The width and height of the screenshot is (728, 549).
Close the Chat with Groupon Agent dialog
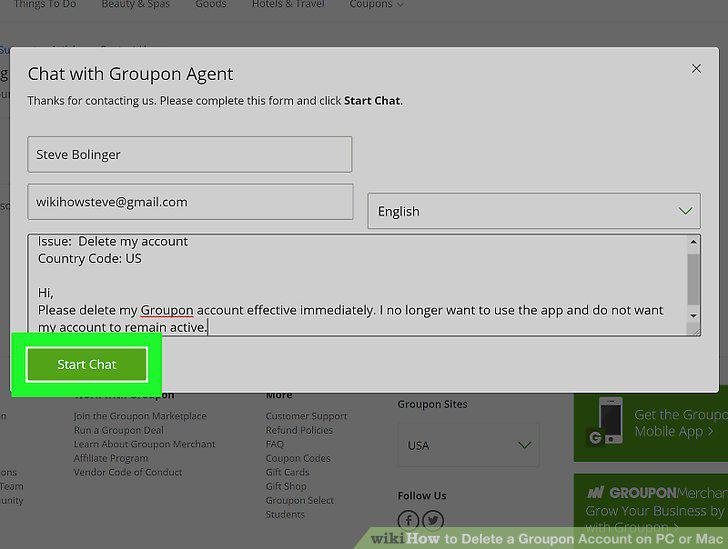coord(696,69)
